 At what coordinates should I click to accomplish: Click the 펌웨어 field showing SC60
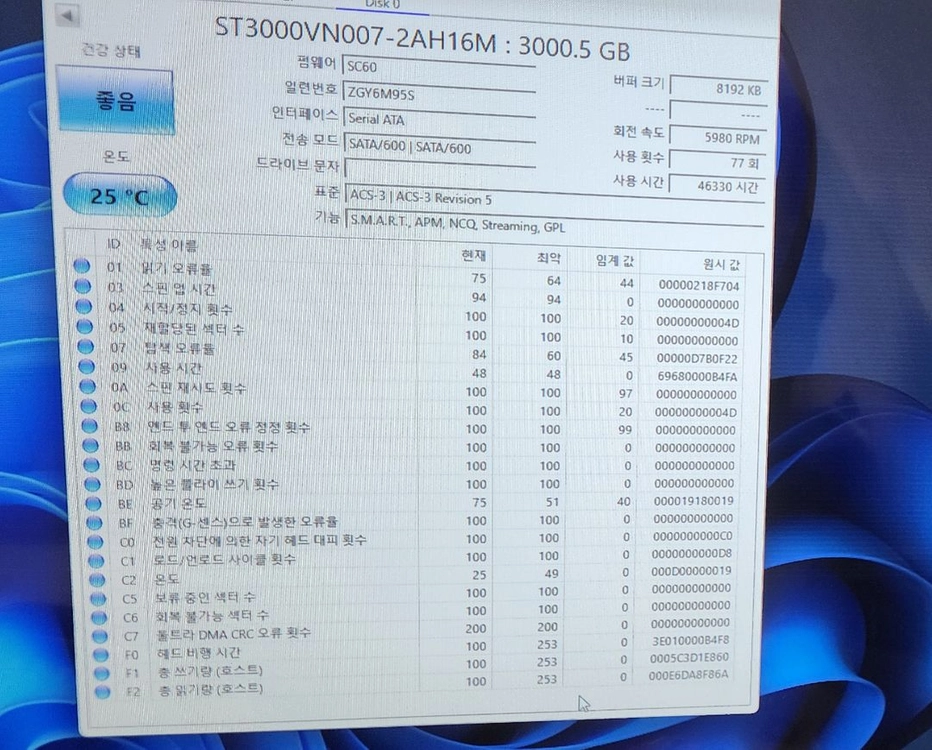tap(439, 67)
